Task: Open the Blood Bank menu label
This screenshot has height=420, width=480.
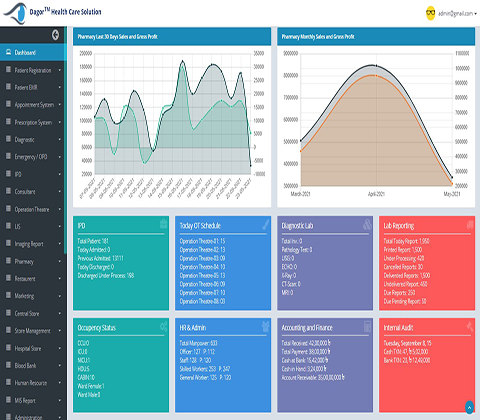Action: pos(25,366)
